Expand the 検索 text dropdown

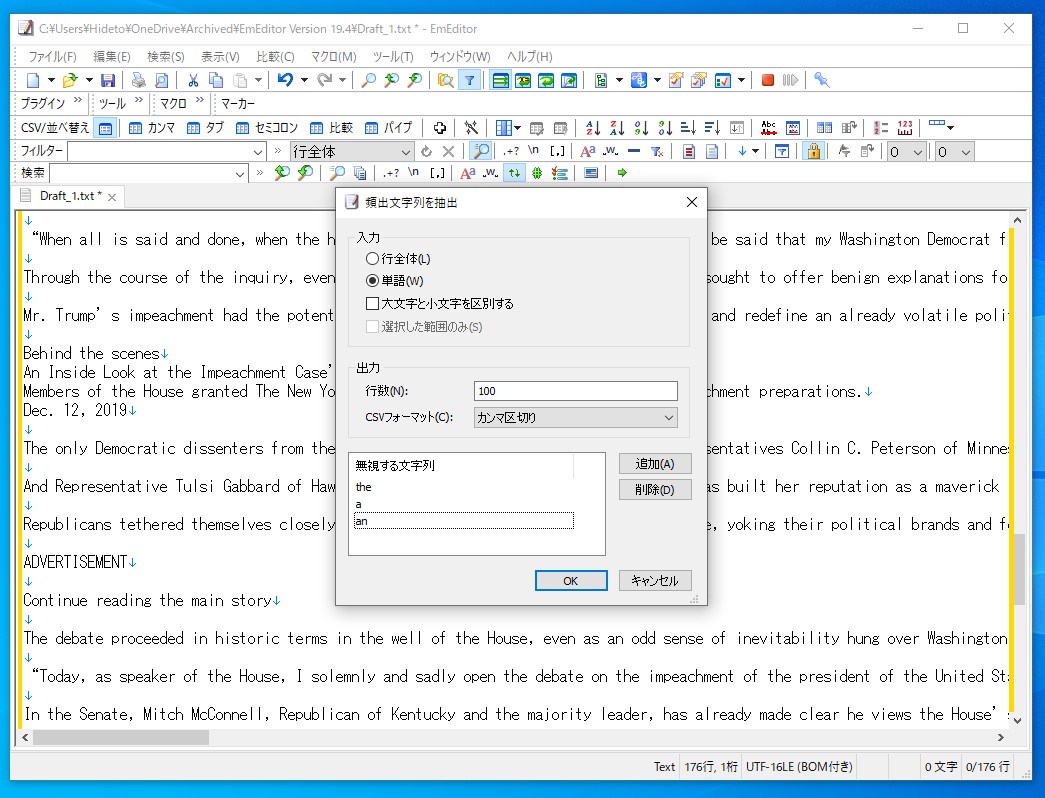tap(240, 174)
